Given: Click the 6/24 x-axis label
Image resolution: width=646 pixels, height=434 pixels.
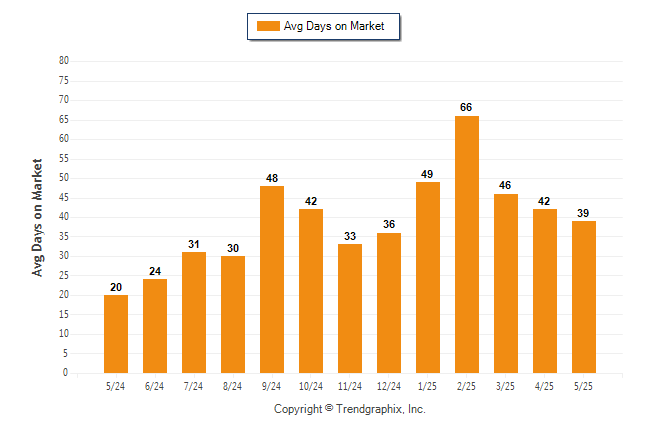Looking at the screenshot, I should point(154,386).
